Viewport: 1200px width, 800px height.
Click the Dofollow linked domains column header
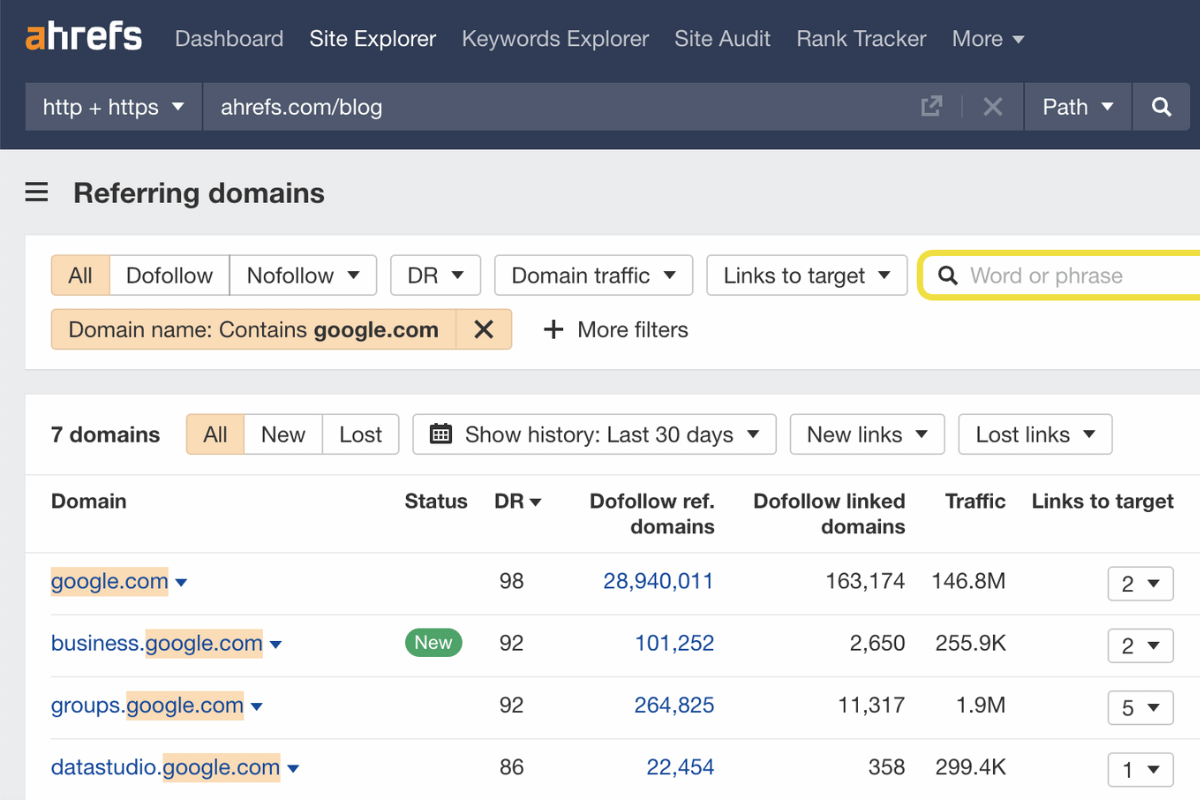pos(829,514)
